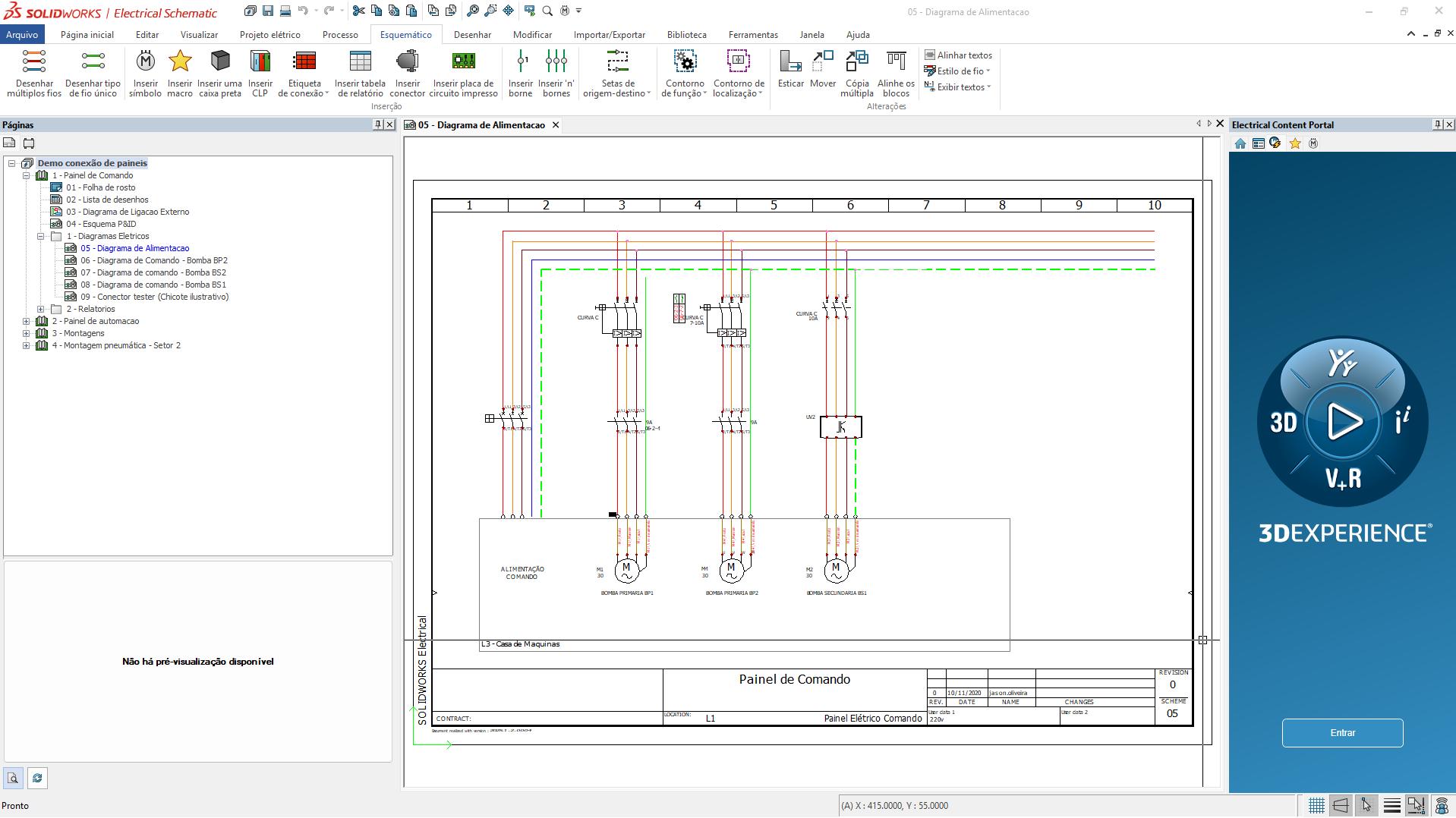Select Desenhar tipo de fio único tool
This screenshot has width=1456, height=818.
coord(93,74)
